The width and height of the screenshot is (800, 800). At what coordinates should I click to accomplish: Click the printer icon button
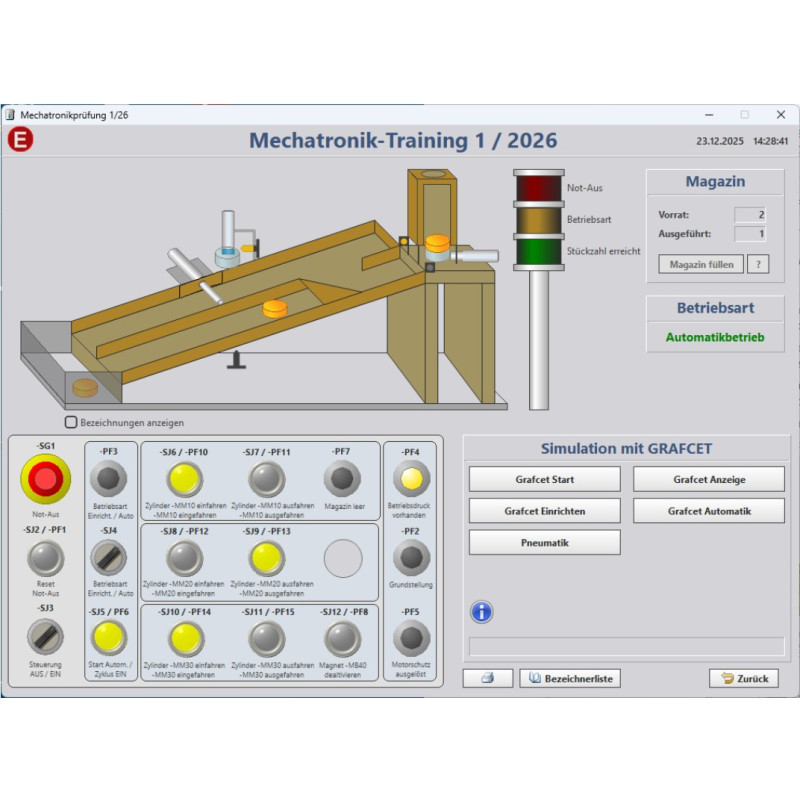(487, 678)
